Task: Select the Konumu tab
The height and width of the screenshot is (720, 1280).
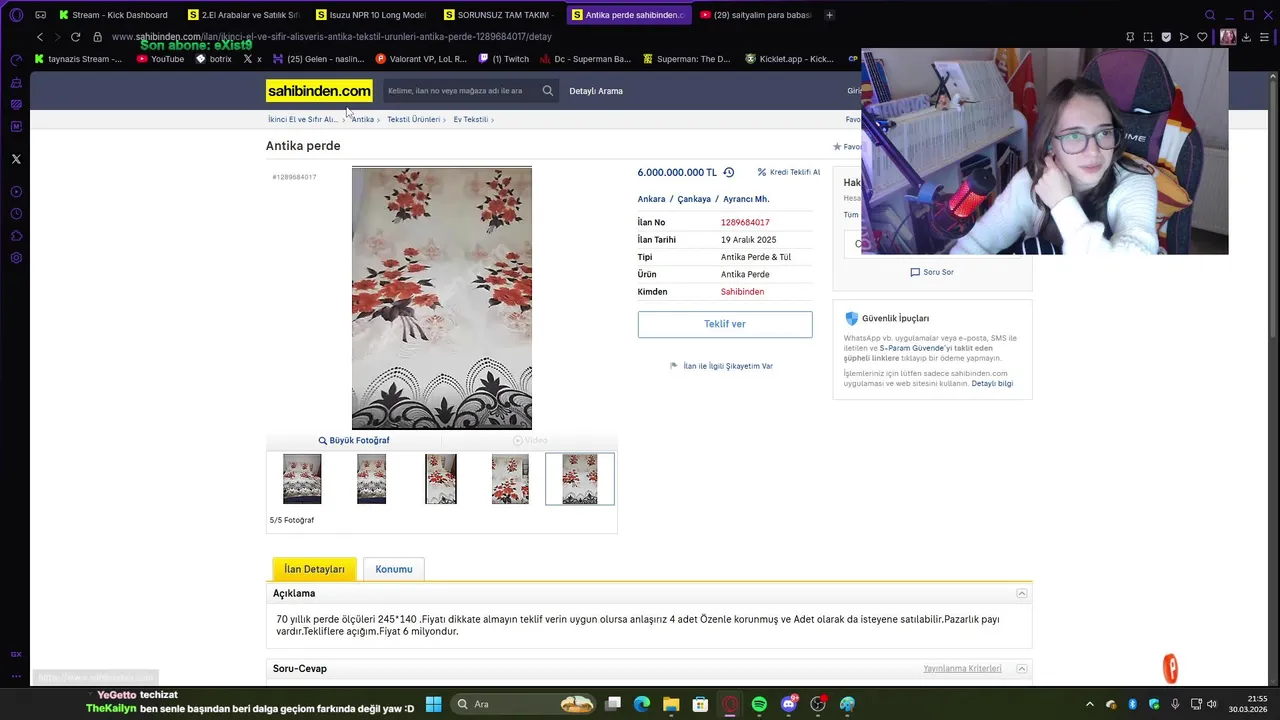Action: [x=394, y=569]
